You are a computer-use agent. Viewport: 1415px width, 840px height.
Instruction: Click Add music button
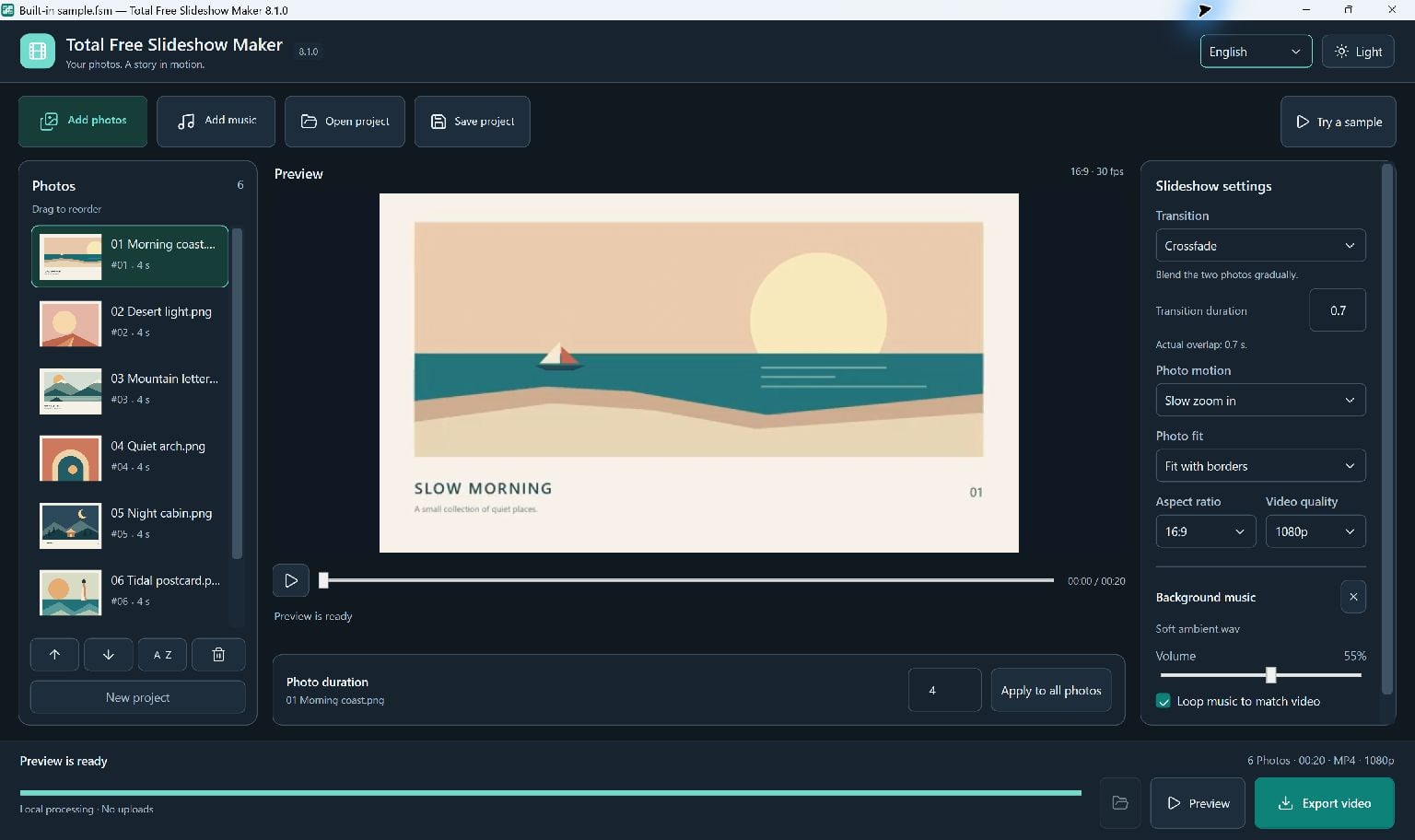point(216,121)
